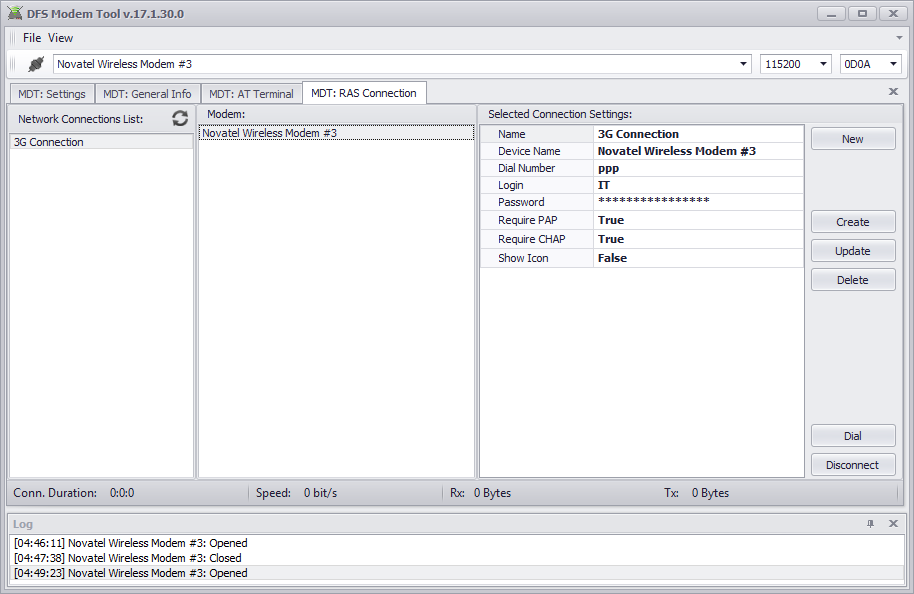Click the Show Icon property label

pos(523,258)
